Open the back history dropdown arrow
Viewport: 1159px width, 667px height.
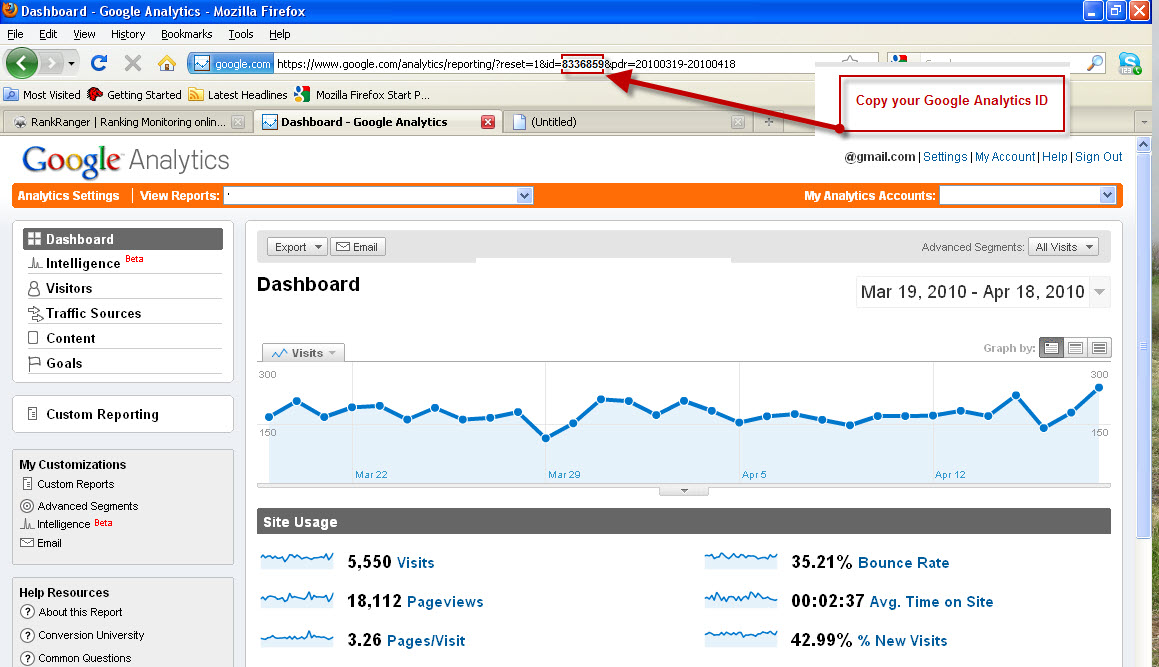(x=71, y=64)
